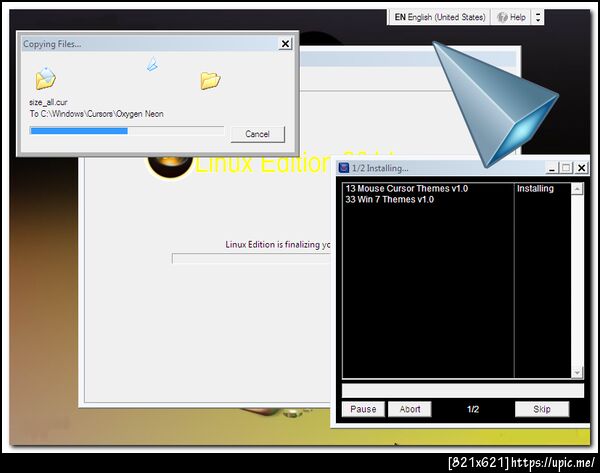Click installer list scroll up arrow
This screenshot has width=600, height=473.
[x=577, y=189]
